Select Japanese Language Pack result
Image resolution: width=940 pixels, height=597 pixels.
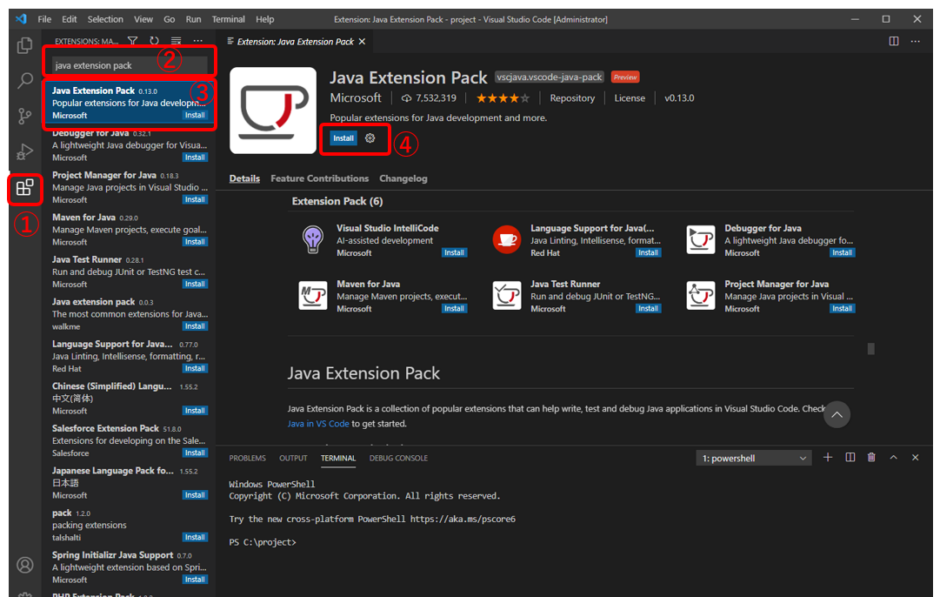[x=129, y=483]
